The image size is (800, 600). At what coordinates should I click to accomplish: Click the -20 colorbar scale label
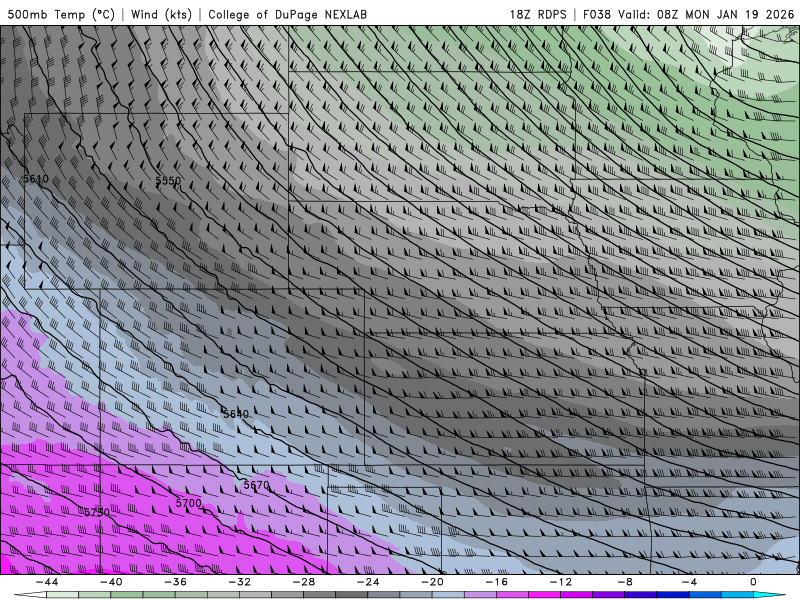pos(432,582)
